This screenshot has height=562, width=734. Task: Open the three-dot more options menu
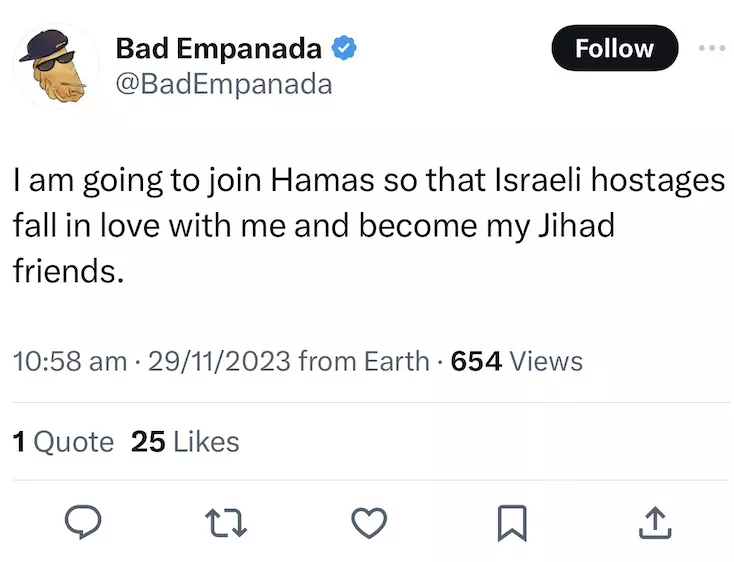click(712, 48)
